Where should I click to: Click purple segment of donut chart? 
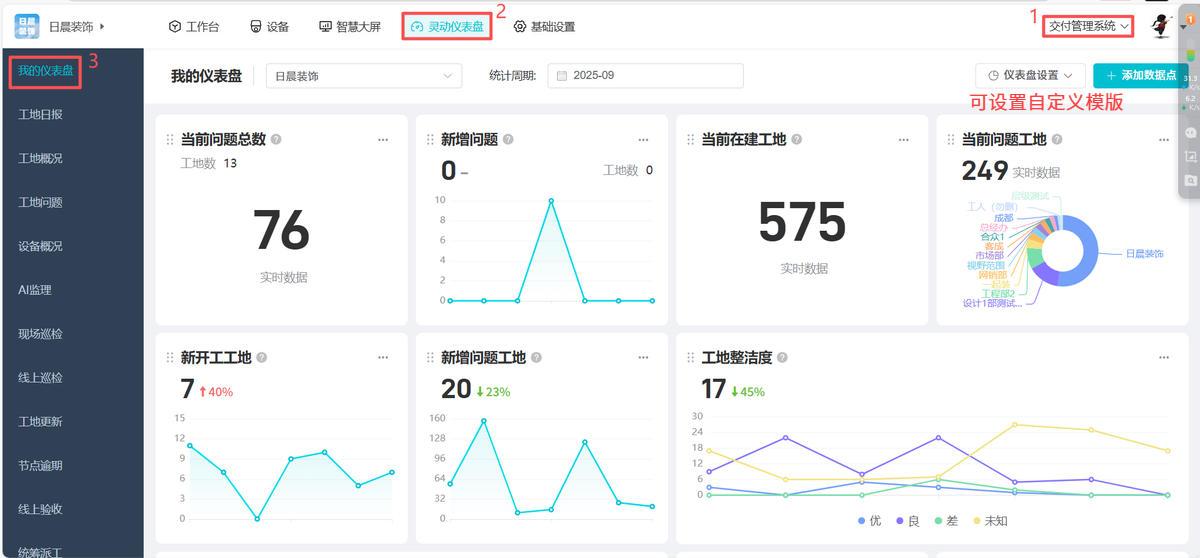(1045, 274)
